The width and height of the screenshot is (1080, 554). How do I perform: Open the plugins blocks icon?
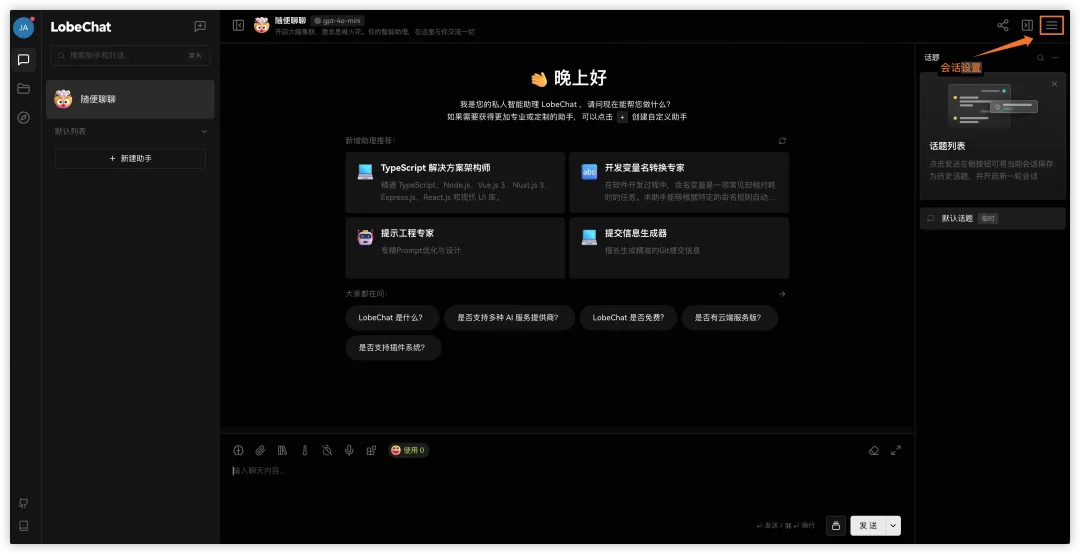371,450
